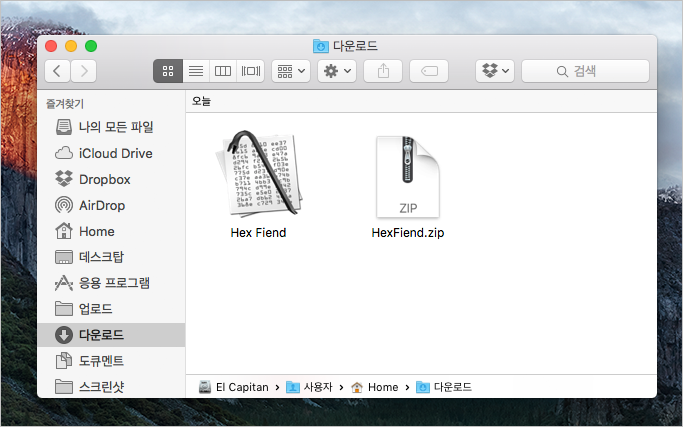Switch to column view

tap(223, 71)
